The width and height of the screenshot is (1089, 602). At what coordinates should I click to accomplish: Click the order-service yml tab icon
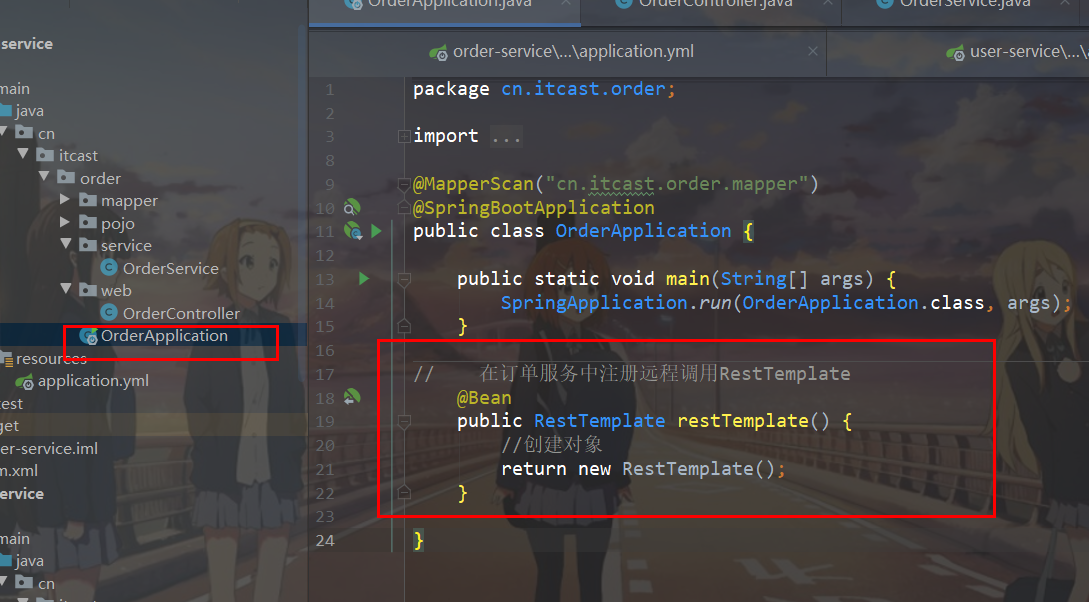point(438,52)
